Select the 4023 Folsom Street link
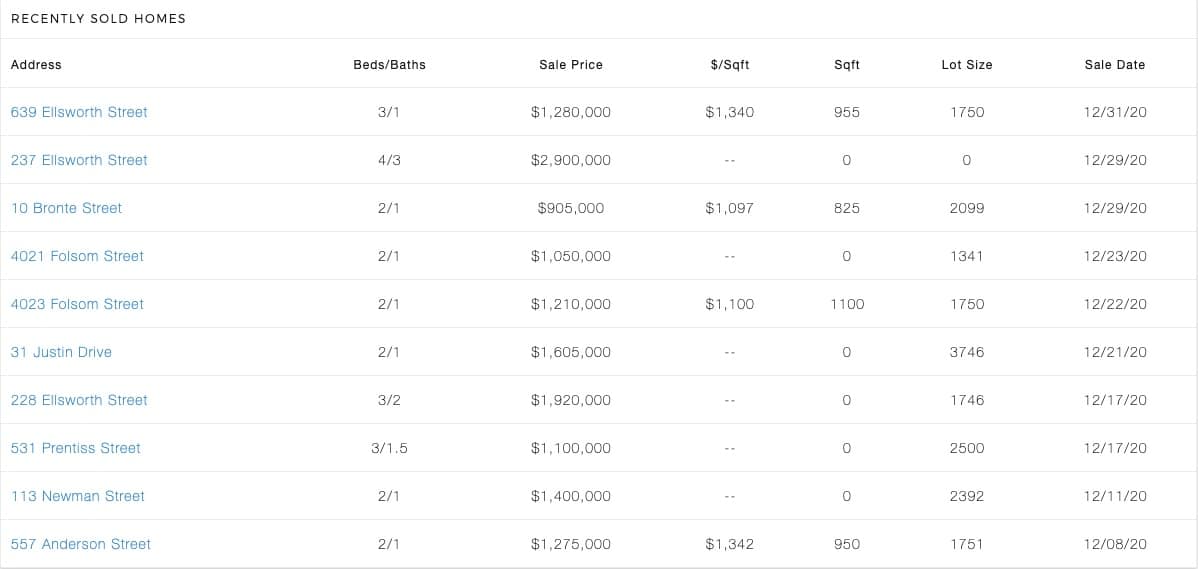 click(77, 305)
